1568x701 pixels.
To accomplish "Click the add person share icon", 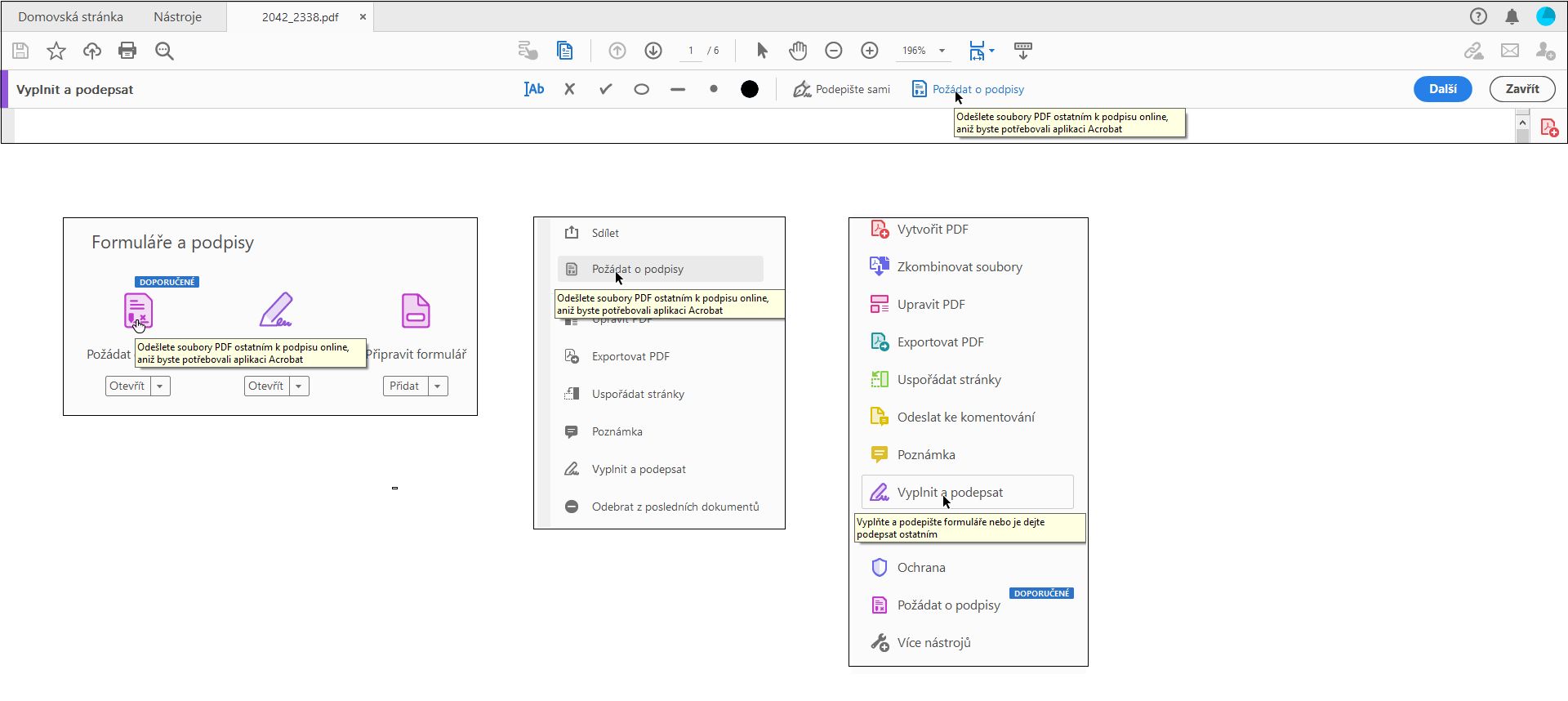I will click(x=1545, y=51).
